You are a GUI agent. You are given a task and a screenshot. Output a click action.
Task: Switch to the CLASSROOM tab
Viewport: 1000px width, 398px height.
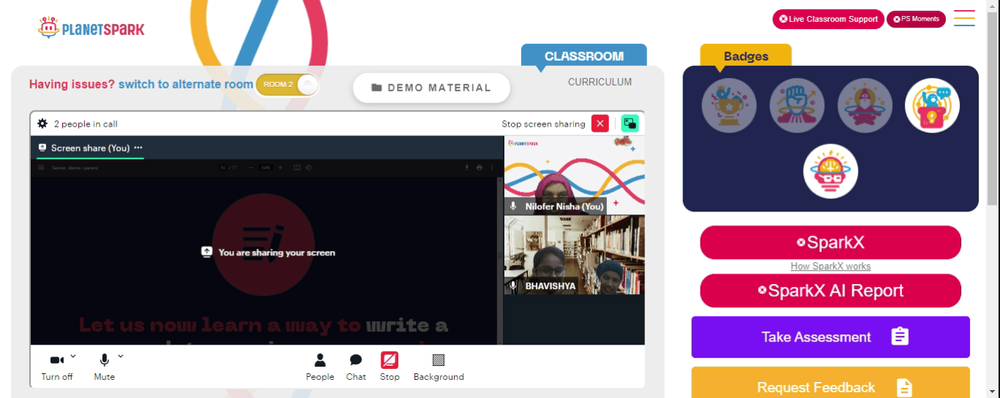point(584,55)
